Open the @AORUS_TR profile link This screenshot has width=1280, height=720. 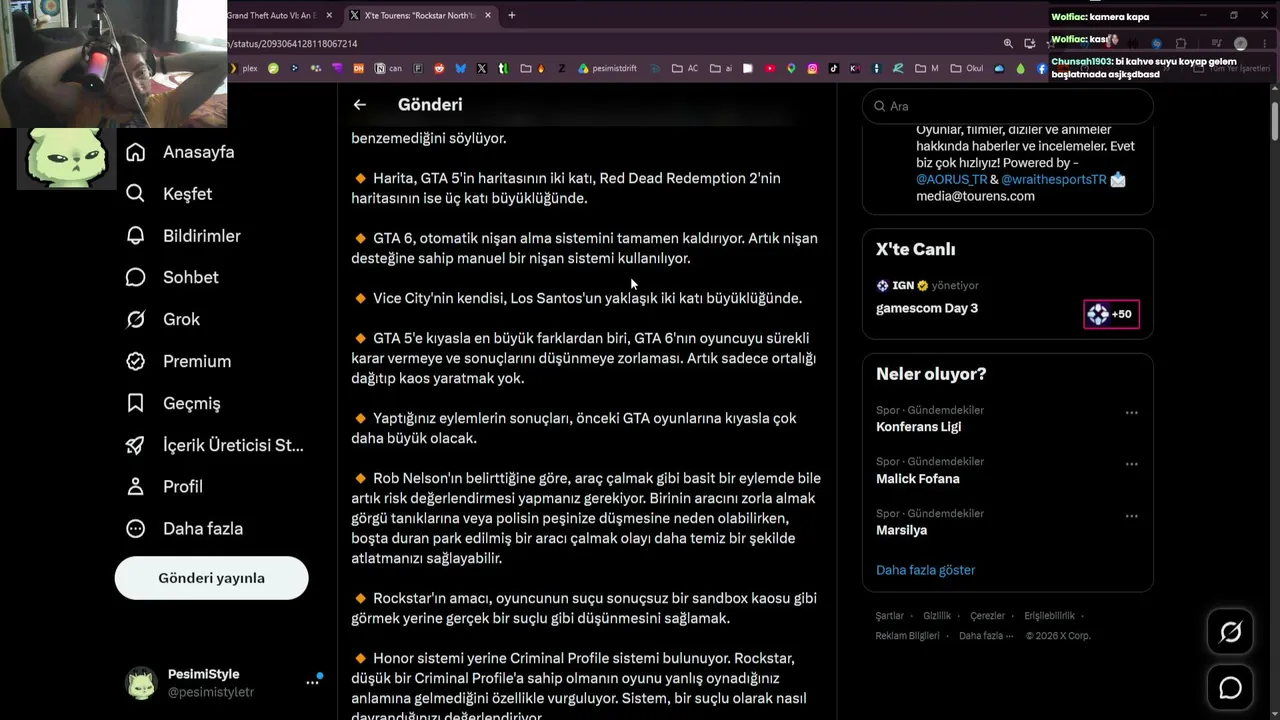point(951,179)
